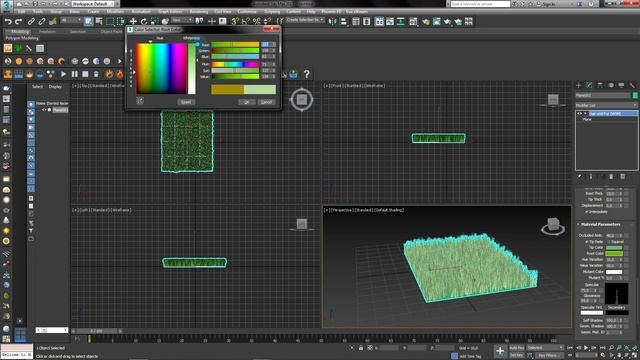Click the Top viewport ViewCube

302,99
